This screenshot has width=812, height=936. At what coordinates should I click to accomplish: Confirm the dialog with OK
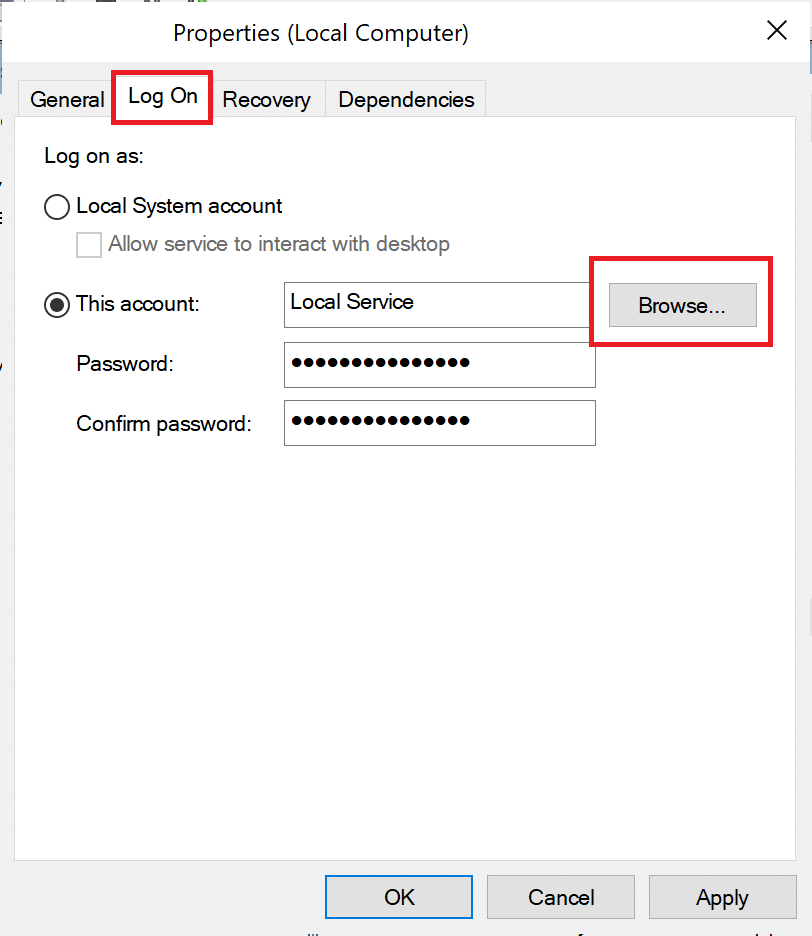point(399,897)
